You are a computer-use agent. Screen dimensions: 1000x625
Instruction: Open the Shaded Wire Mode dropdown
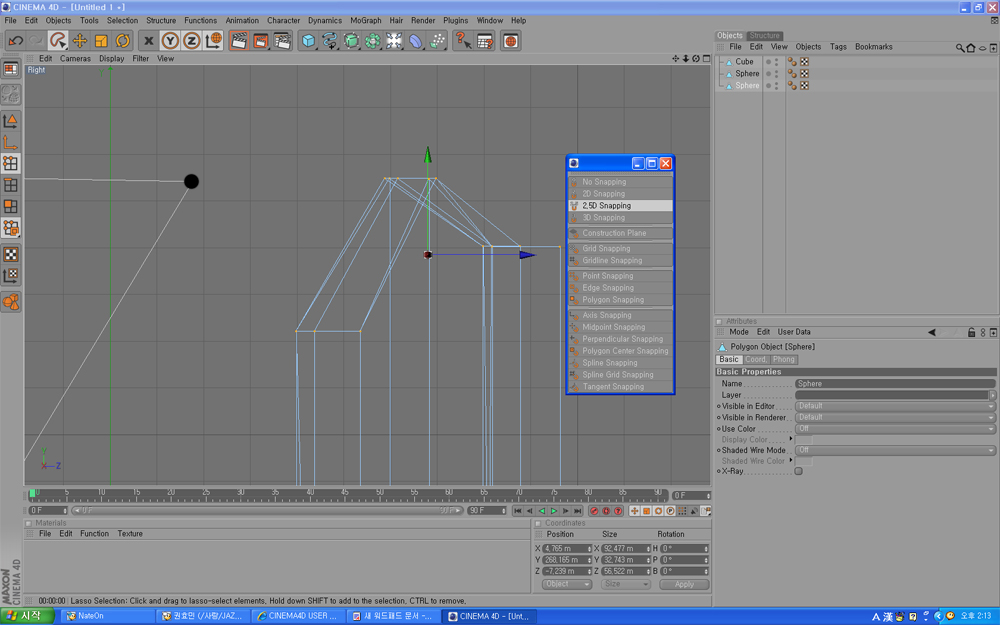[x=895, y=450]
